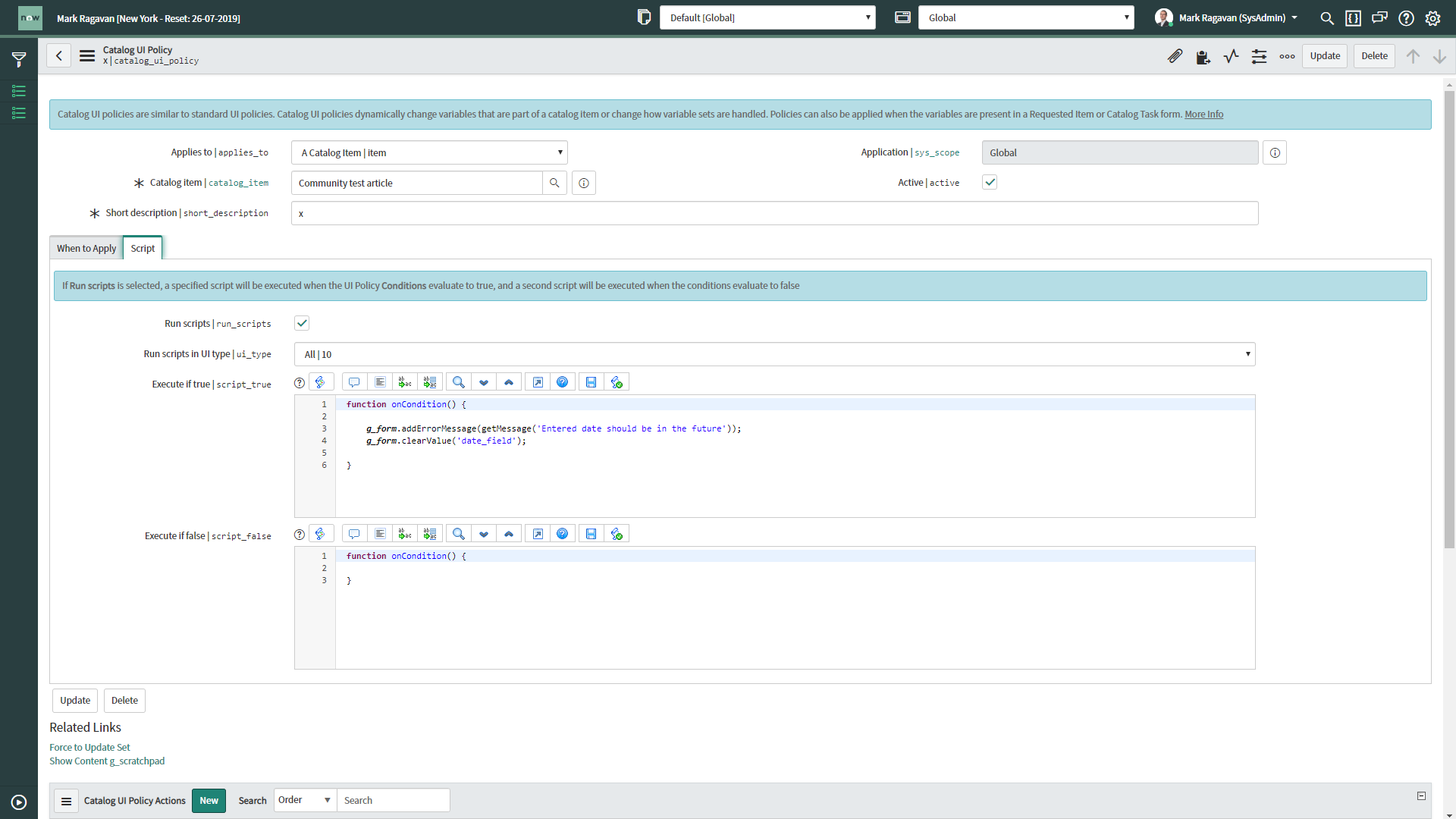Attach a file using the paperclip icon

[x=1175, y=55]
